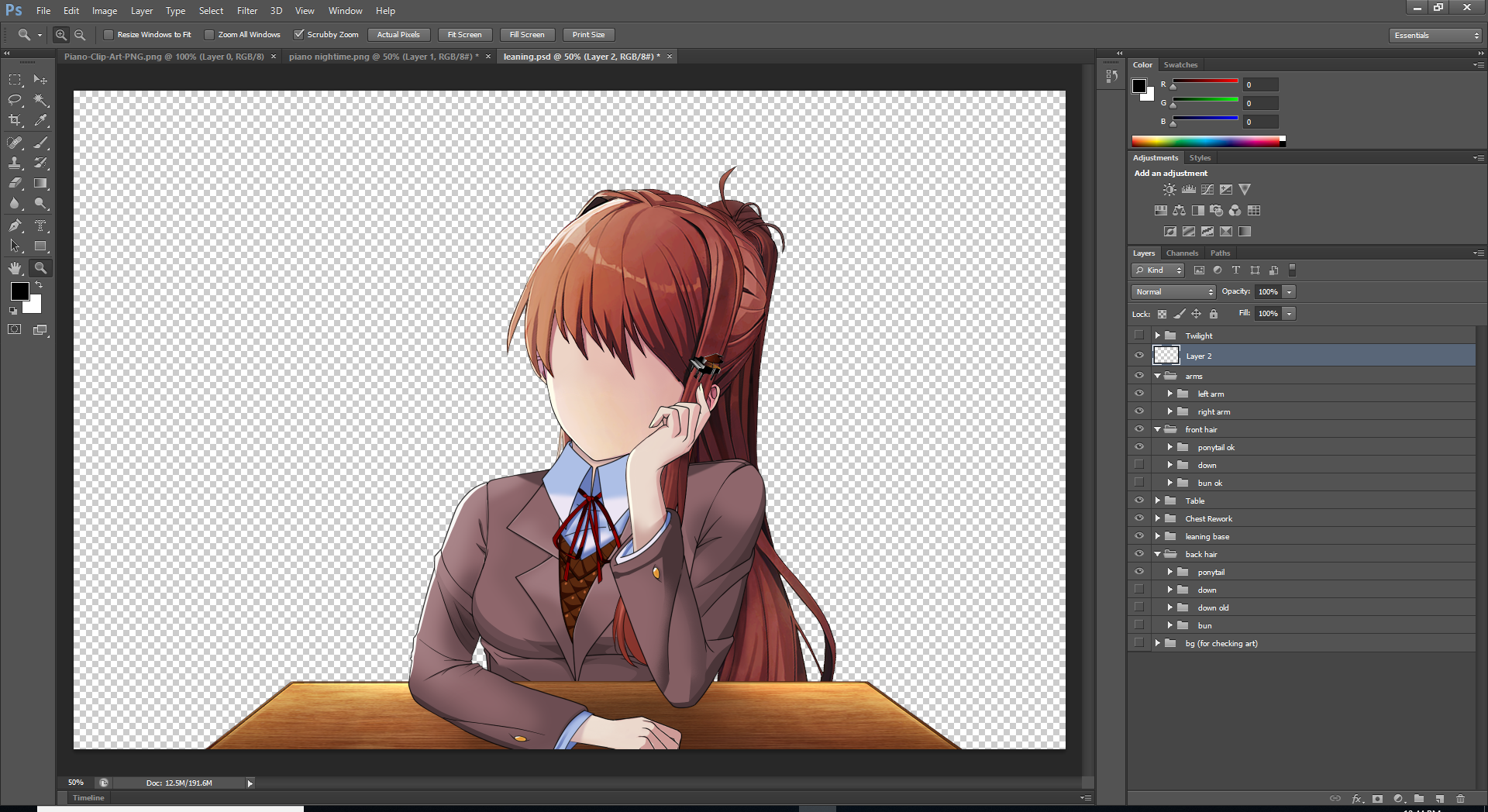
Task: Open the blend mode Normal dropdown
Action: coord(1173,292)
